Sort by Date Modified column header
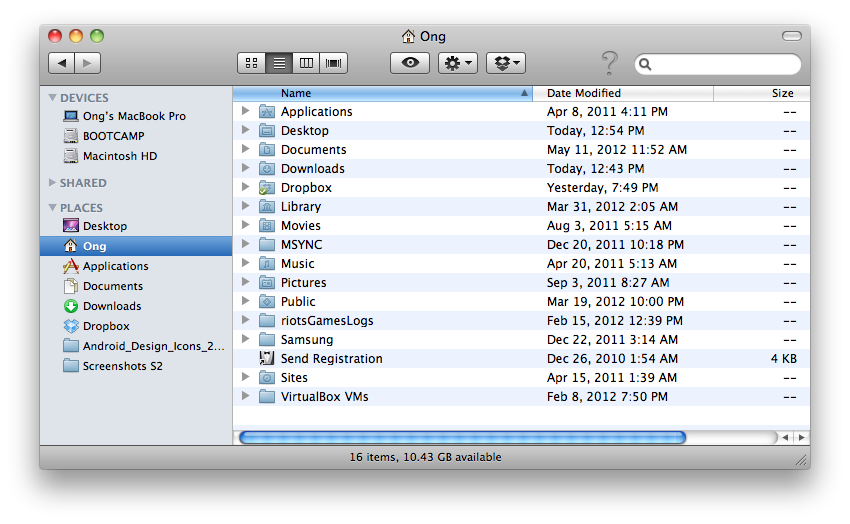Screen dimensions: 850x524 pyautogui.click(x=623, y=93)
